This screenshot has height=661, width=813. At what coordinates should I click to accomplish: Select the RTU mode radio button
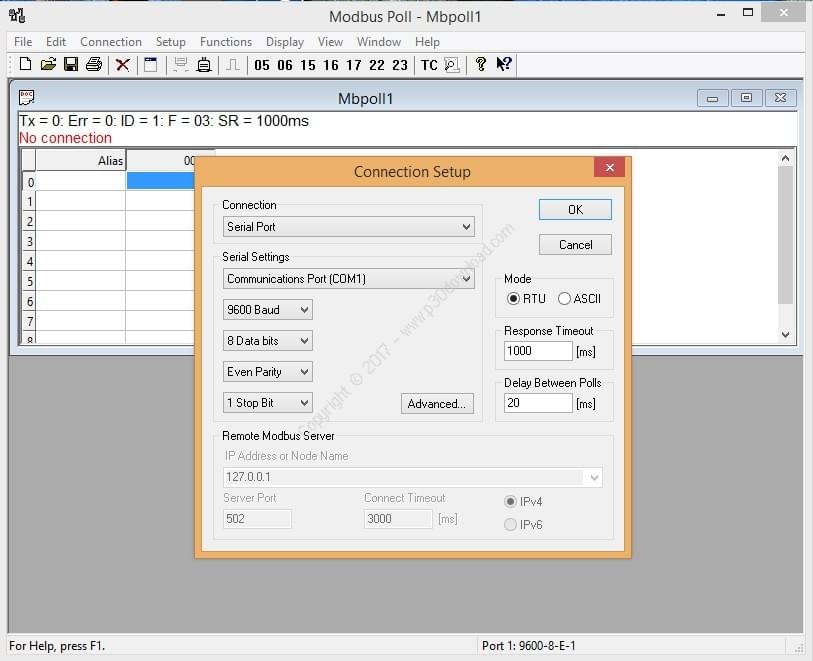514,298
